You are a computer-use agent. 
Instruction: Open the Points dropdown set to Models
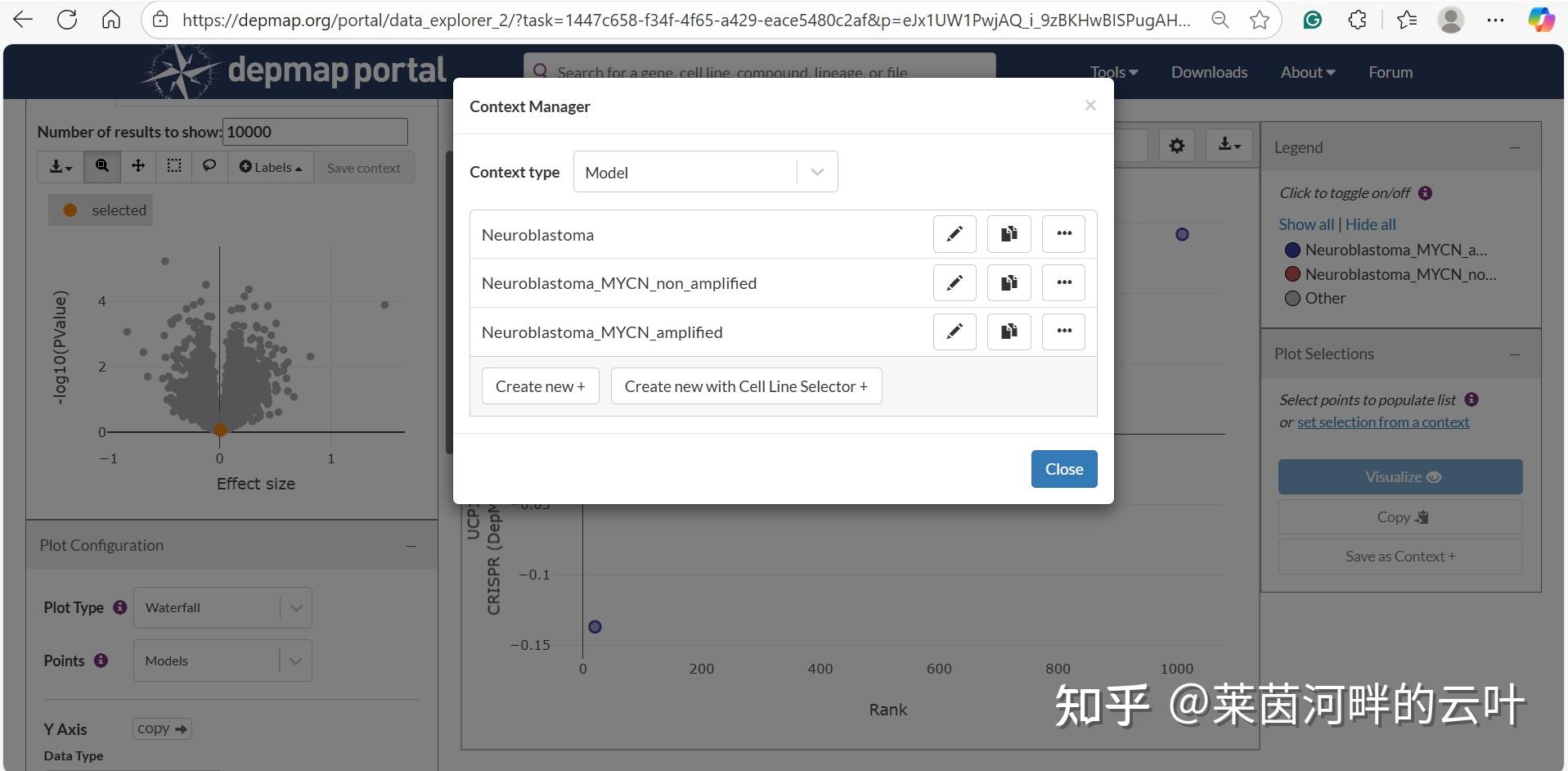click(x=222, y=661)
